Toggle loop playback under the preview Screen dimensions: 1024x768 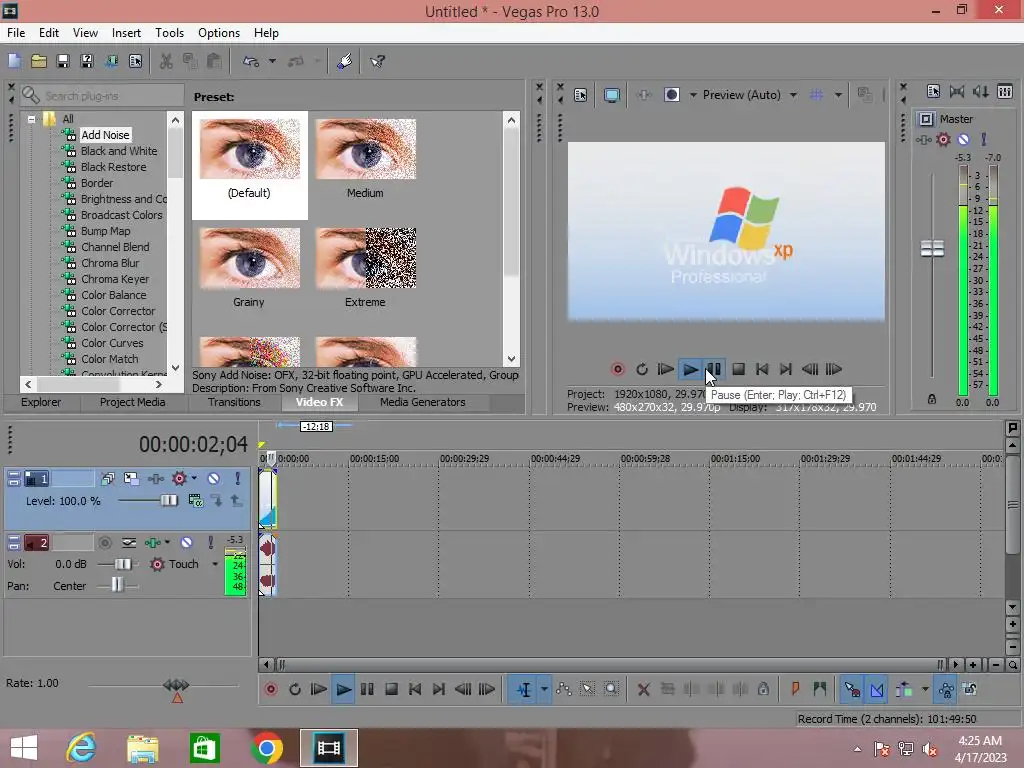[x=642, y=370]
